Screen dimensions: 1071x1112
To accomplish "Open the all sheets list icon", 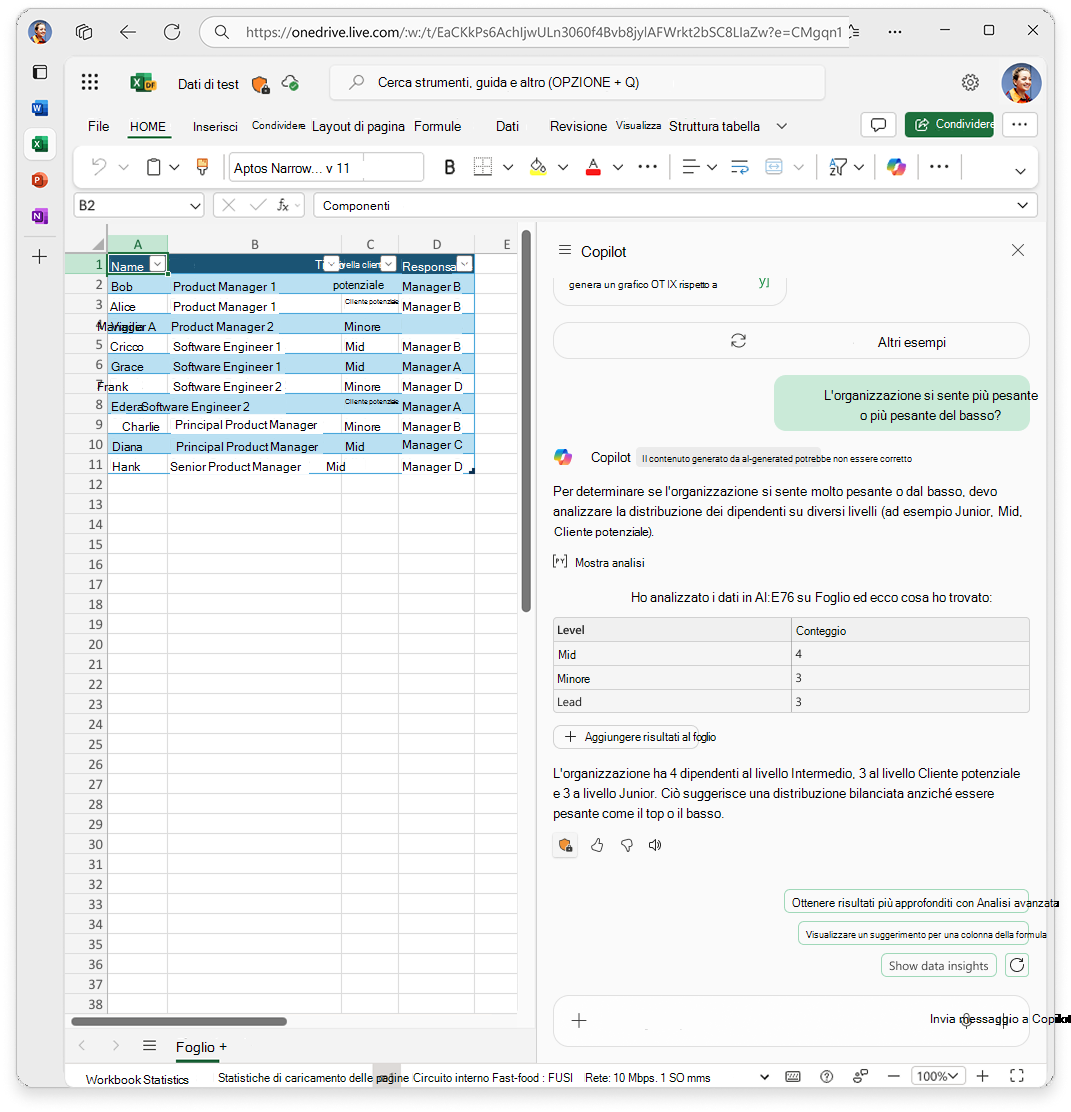I will point(149,1046).
